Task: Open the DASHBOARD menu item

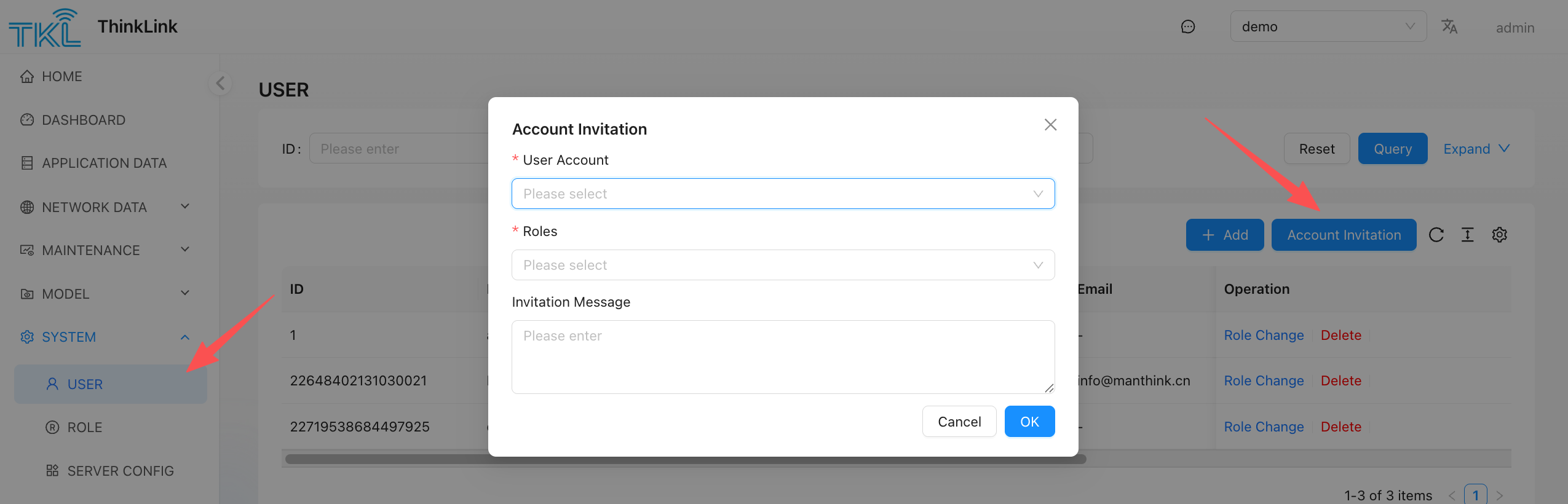Action: pos(83,120)
